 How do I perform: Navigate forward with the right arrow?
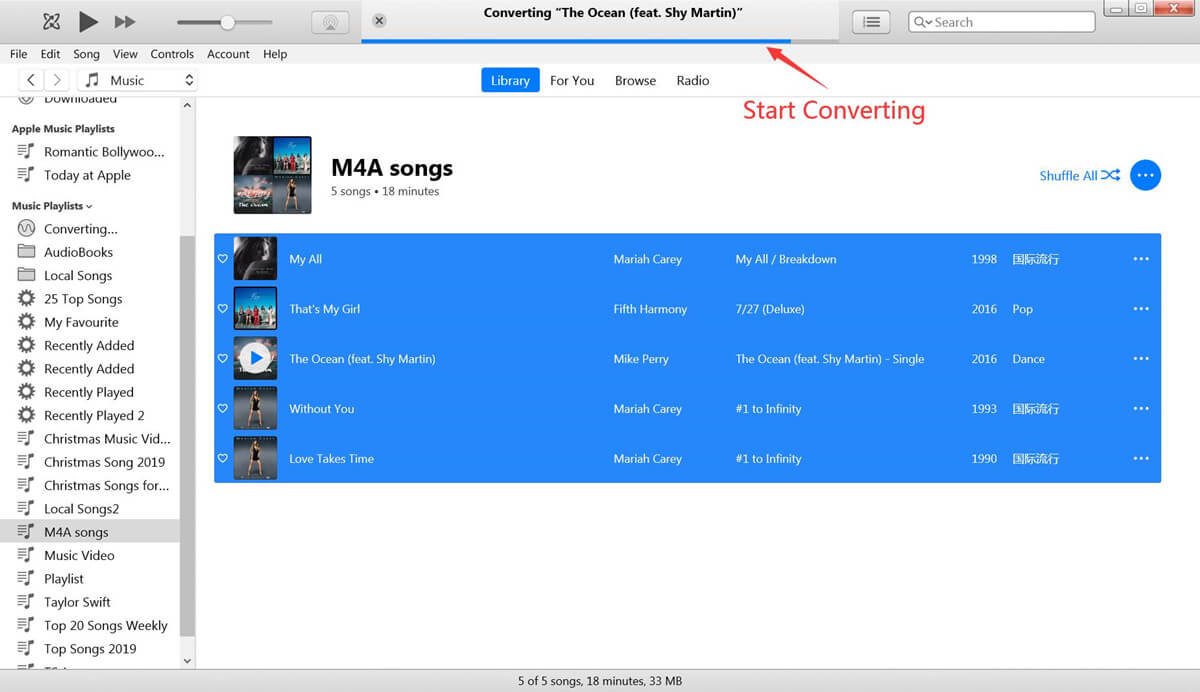click(x=57, y=80)
